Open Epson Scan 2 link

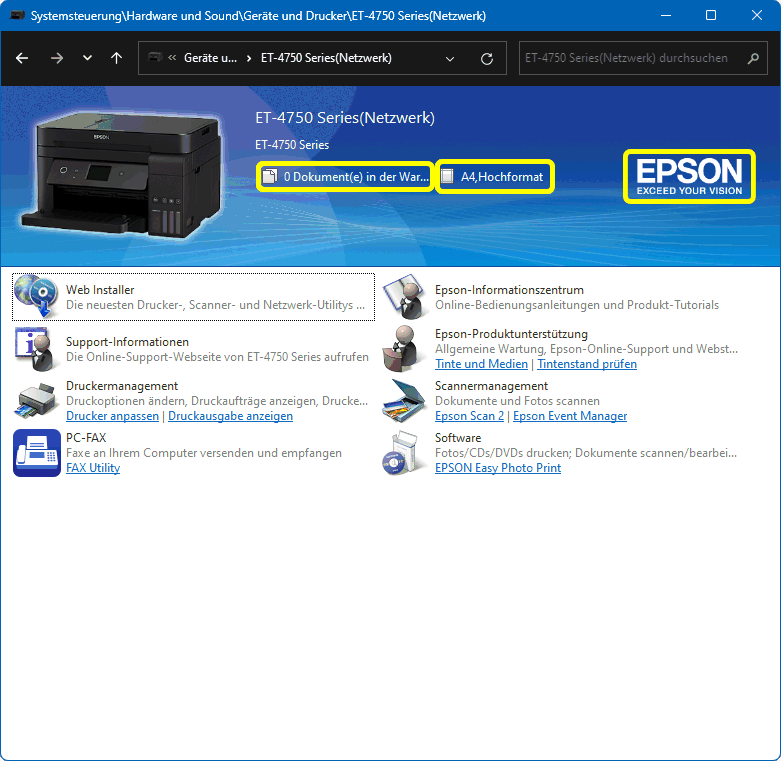469,416
